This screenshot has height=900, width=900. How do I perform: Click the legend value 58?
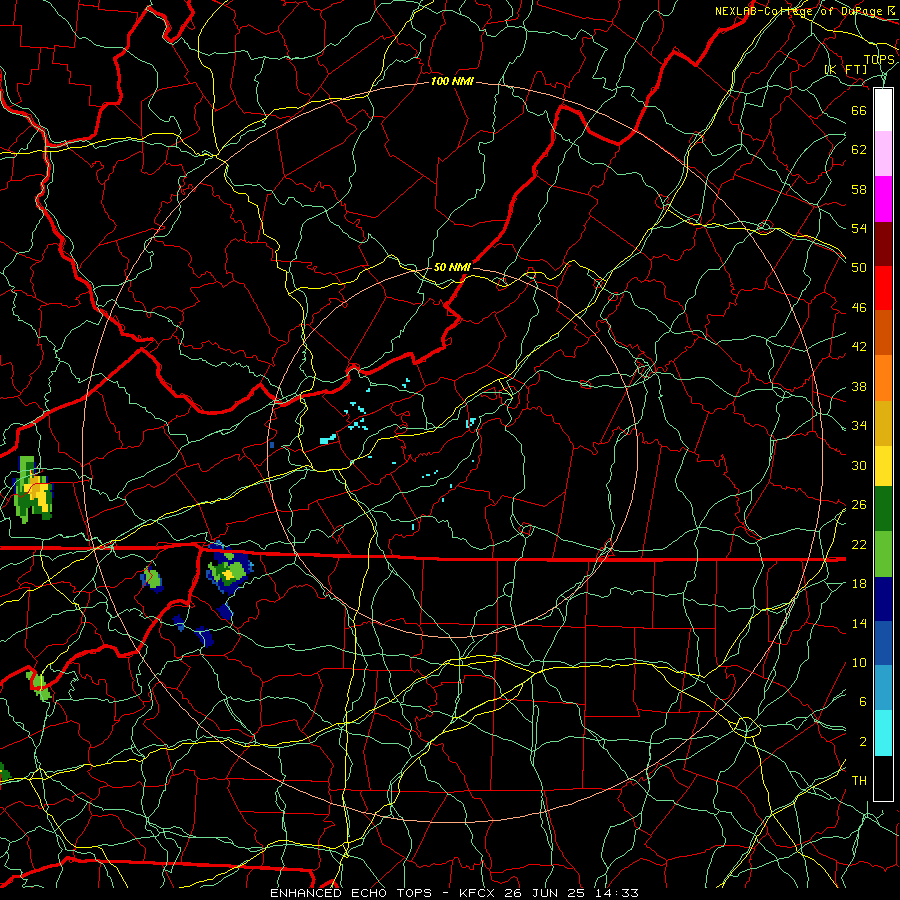click(859, 189)
